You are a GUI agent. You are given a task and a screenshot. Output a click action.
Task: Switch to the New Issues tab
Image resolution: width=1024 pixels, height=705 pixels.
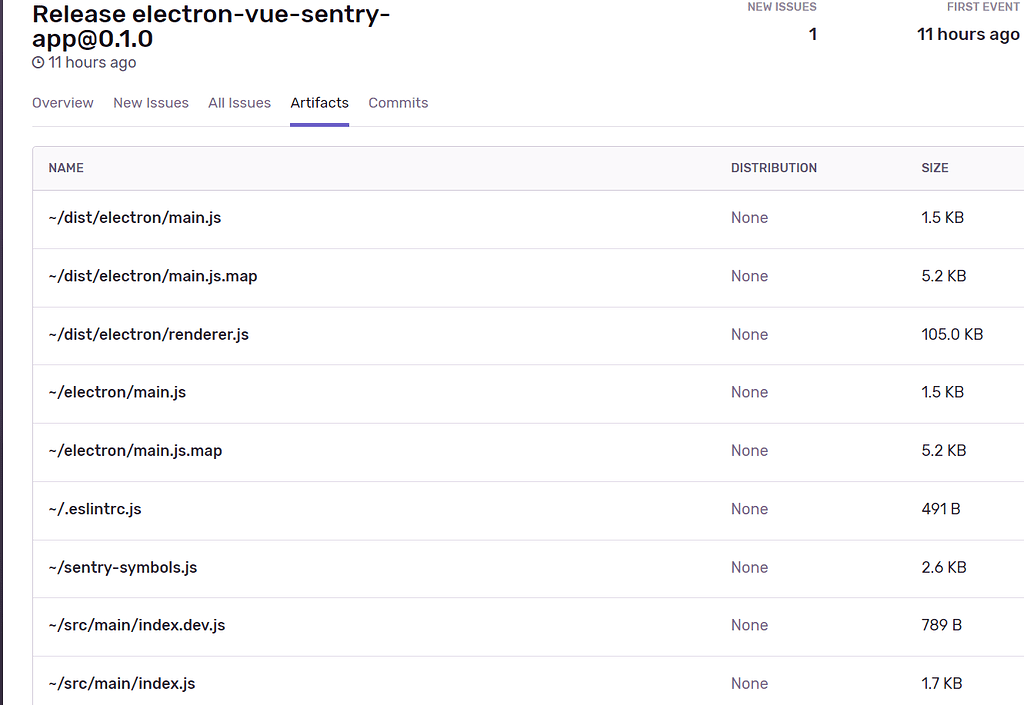click(x=151, y=103)
